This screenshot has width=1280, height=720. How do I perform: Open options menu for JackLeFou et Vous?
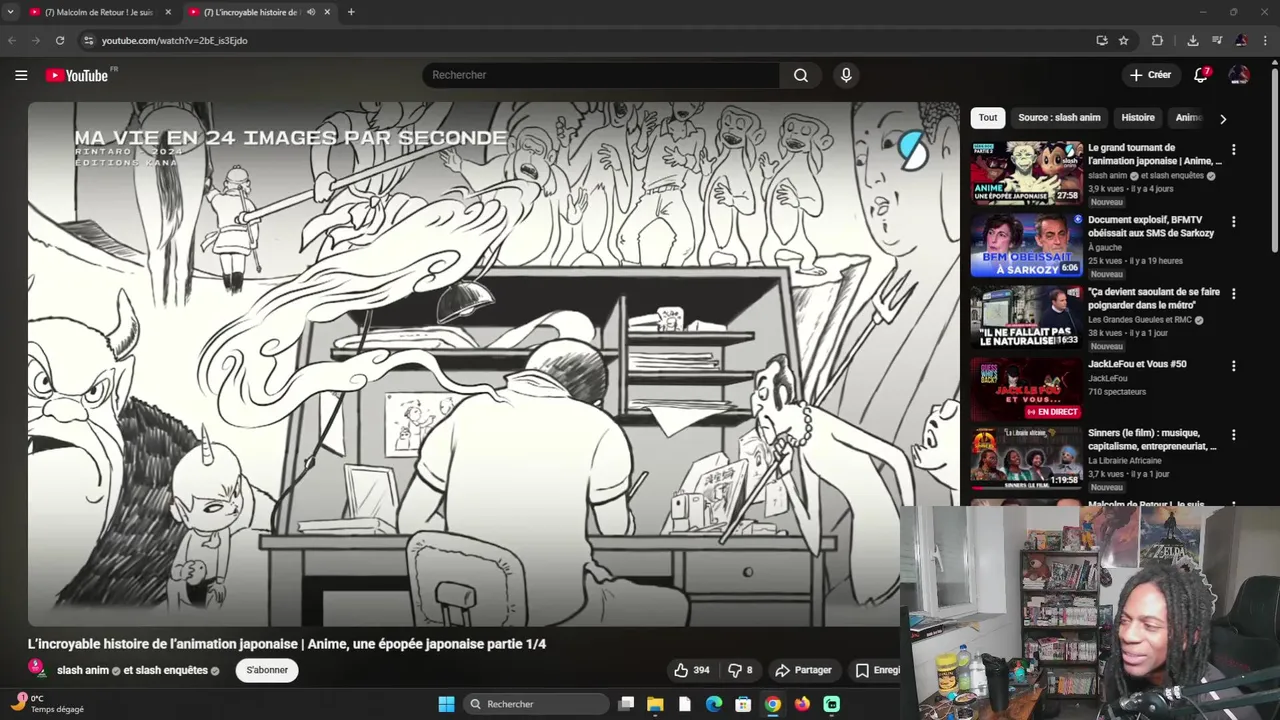pyautogui.click(x=1233, y=365)
